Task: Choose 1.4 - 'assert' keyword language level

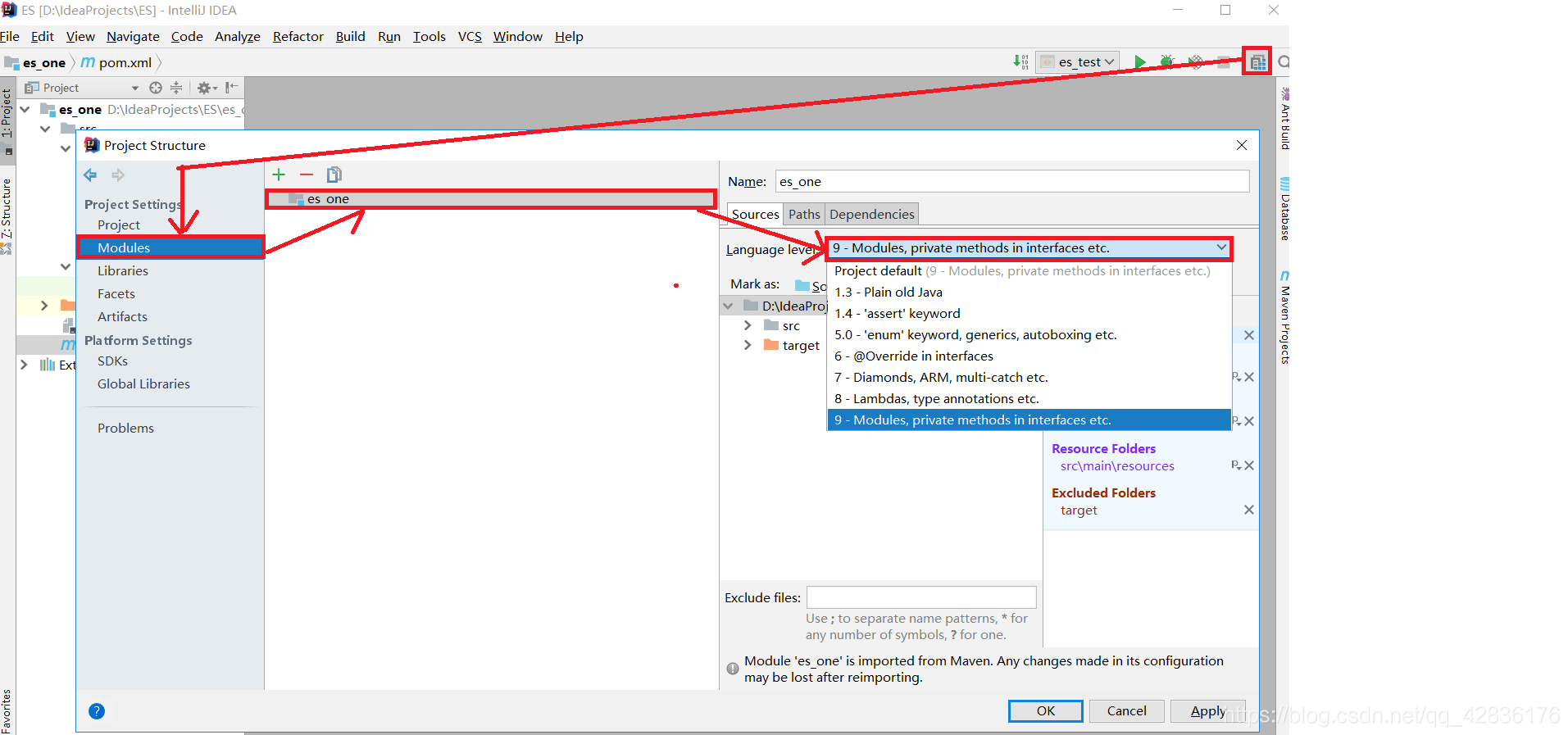Action: (x=1029, y=313)
